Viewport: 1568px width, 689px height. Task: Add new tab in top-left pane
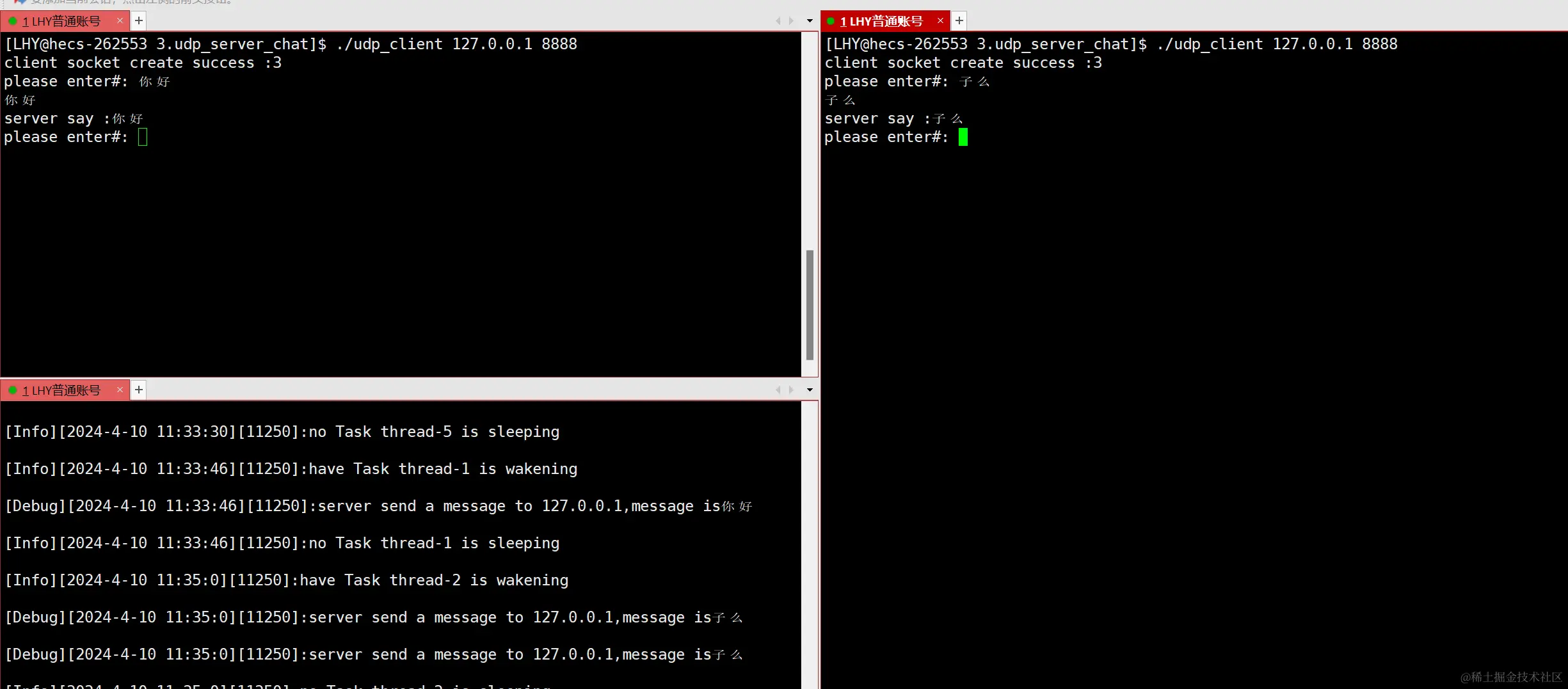tap(138, 20)
